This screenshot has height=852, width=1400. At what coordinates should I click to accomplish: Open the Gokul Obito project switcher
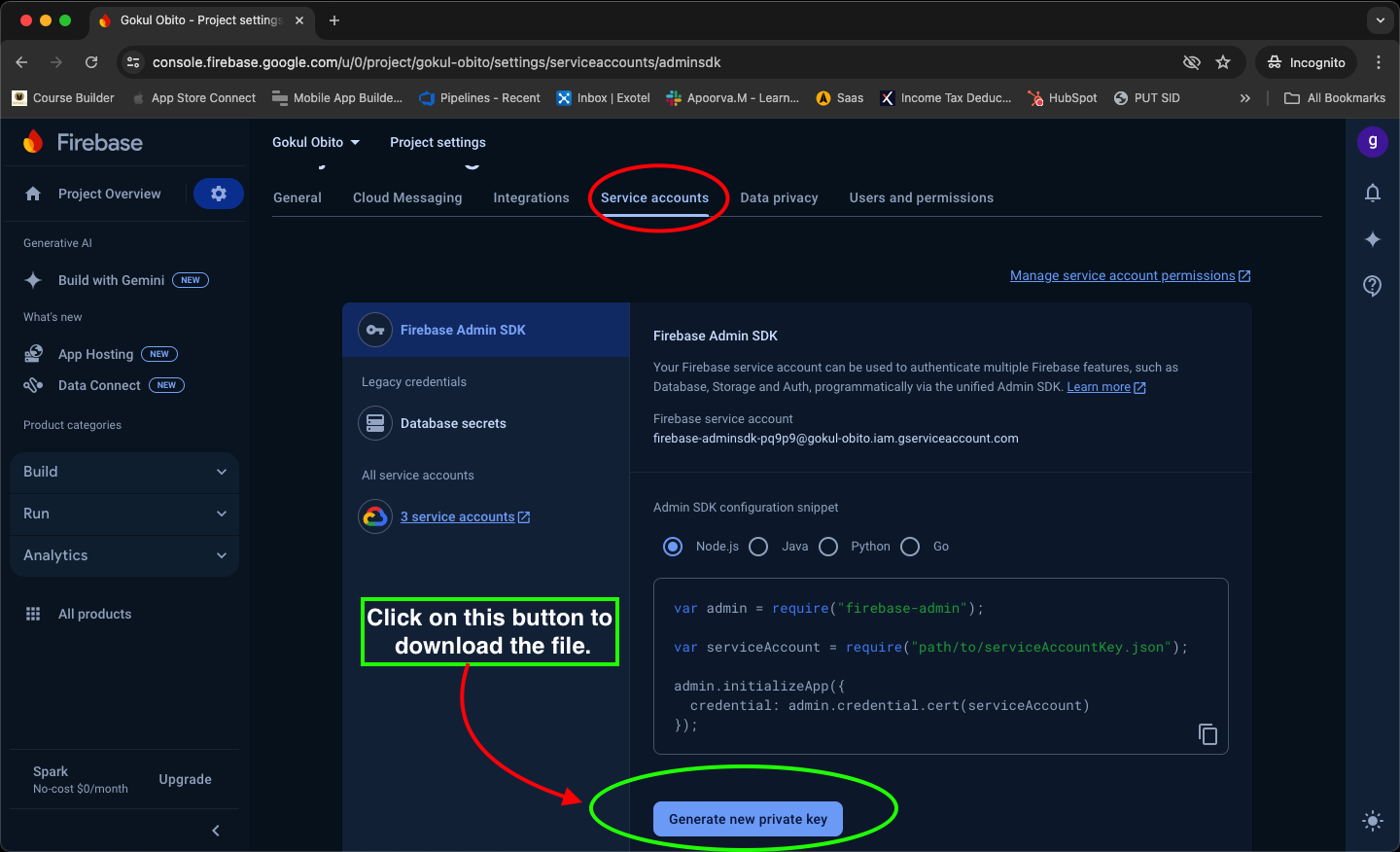[316, 142]
